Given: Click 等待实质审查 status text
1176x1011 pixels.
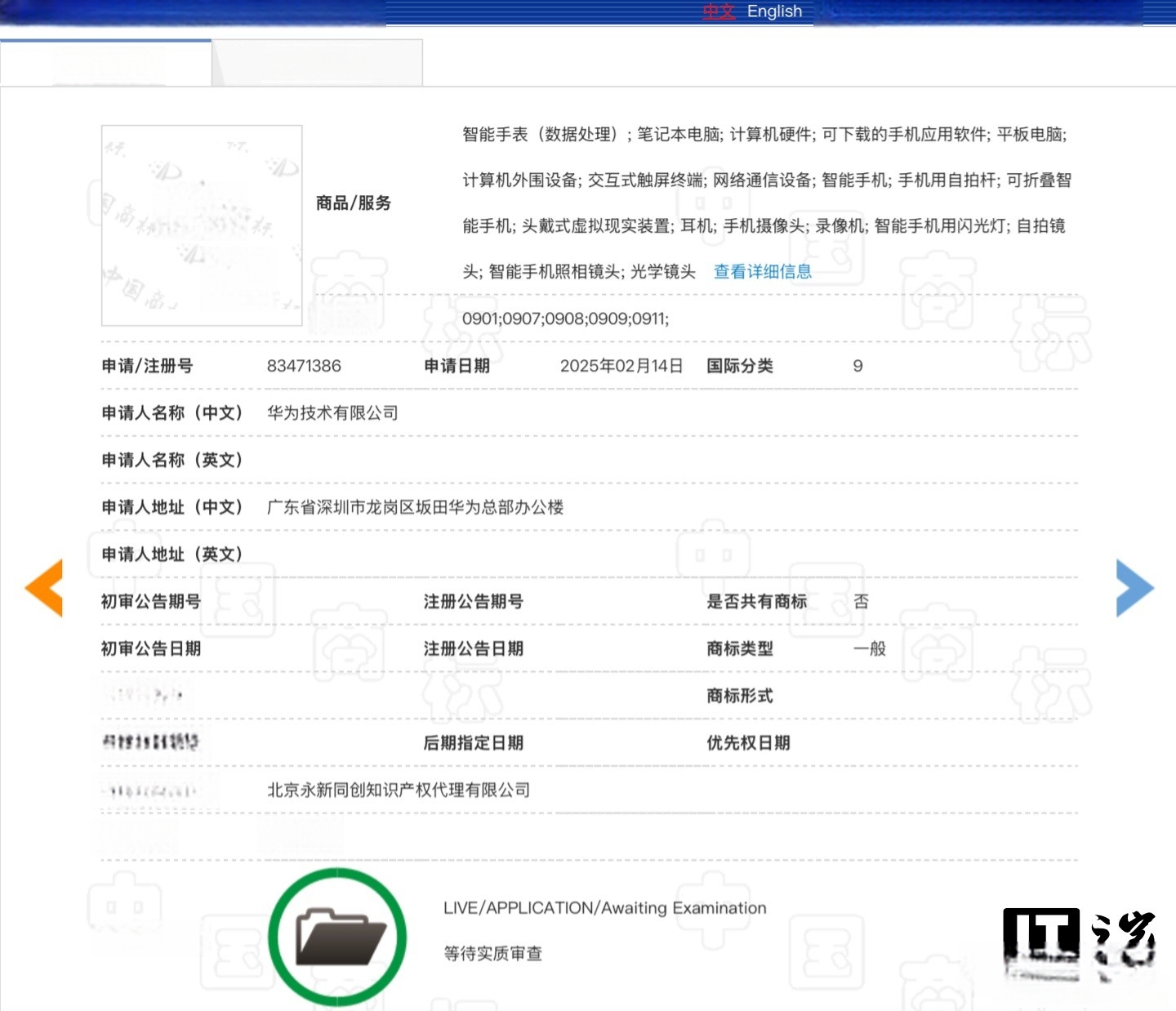Looking at the screenshot, I should point(493,954).
